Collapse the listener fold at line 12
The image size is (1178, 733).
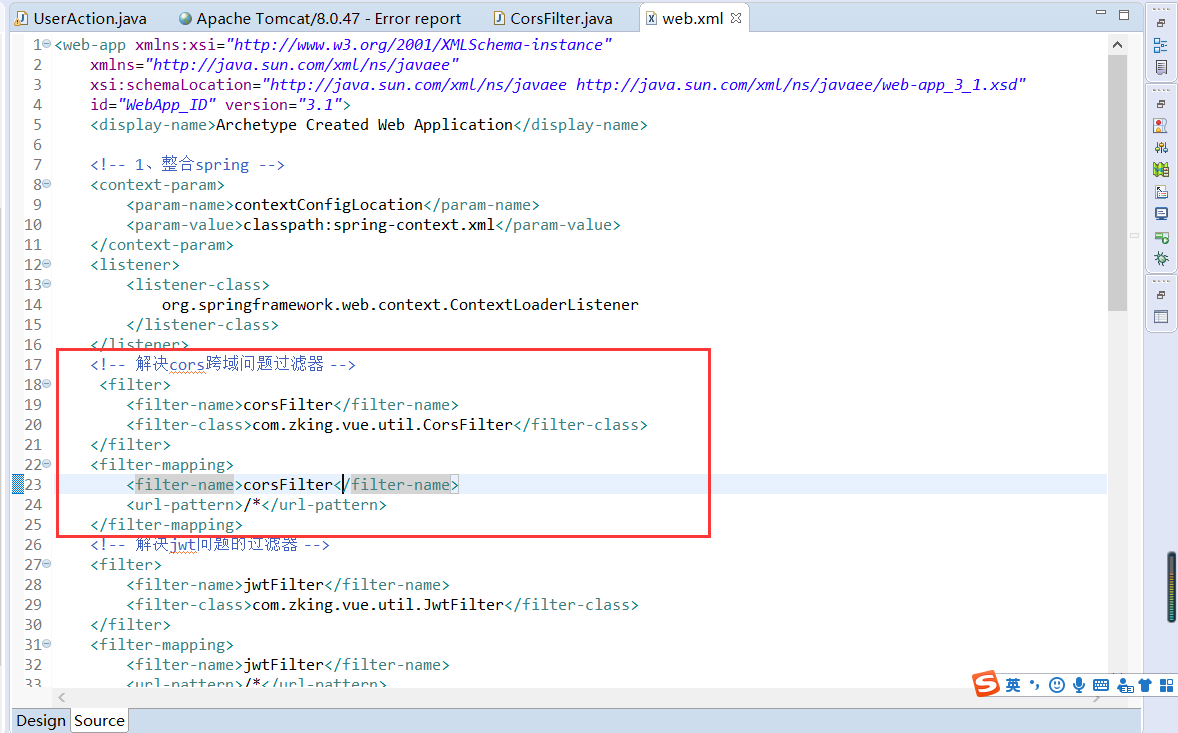pos(47,264)
